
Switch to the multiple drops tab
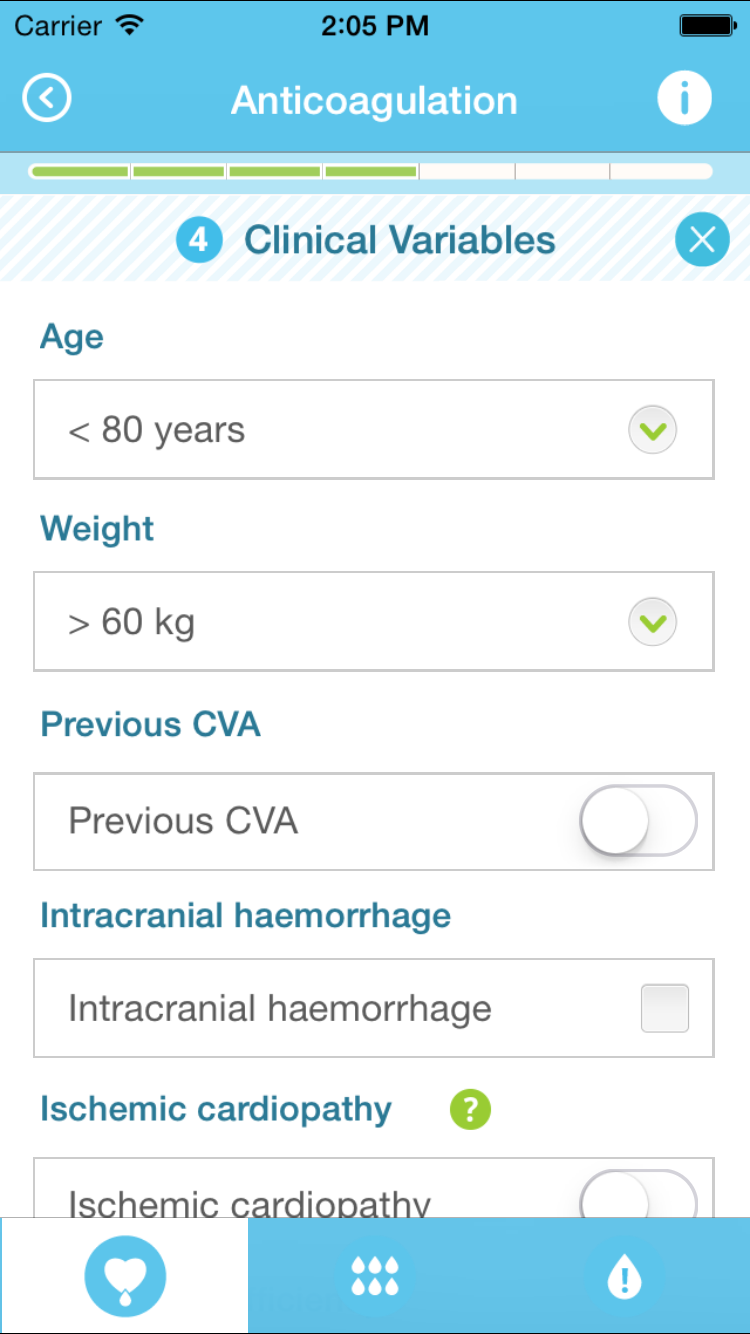click(x=375, y=1276)
